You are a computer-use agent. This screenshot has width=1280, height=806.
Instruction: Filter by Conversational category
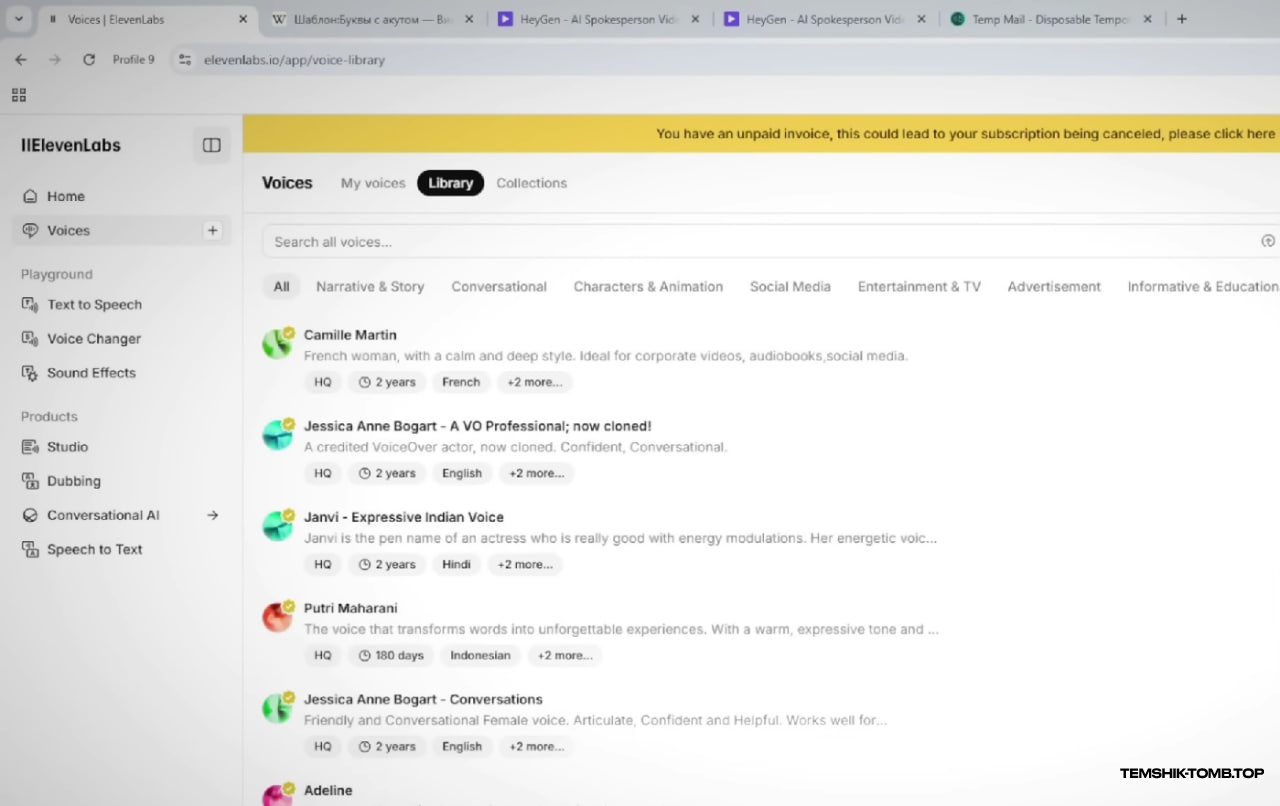click(499, 286)
